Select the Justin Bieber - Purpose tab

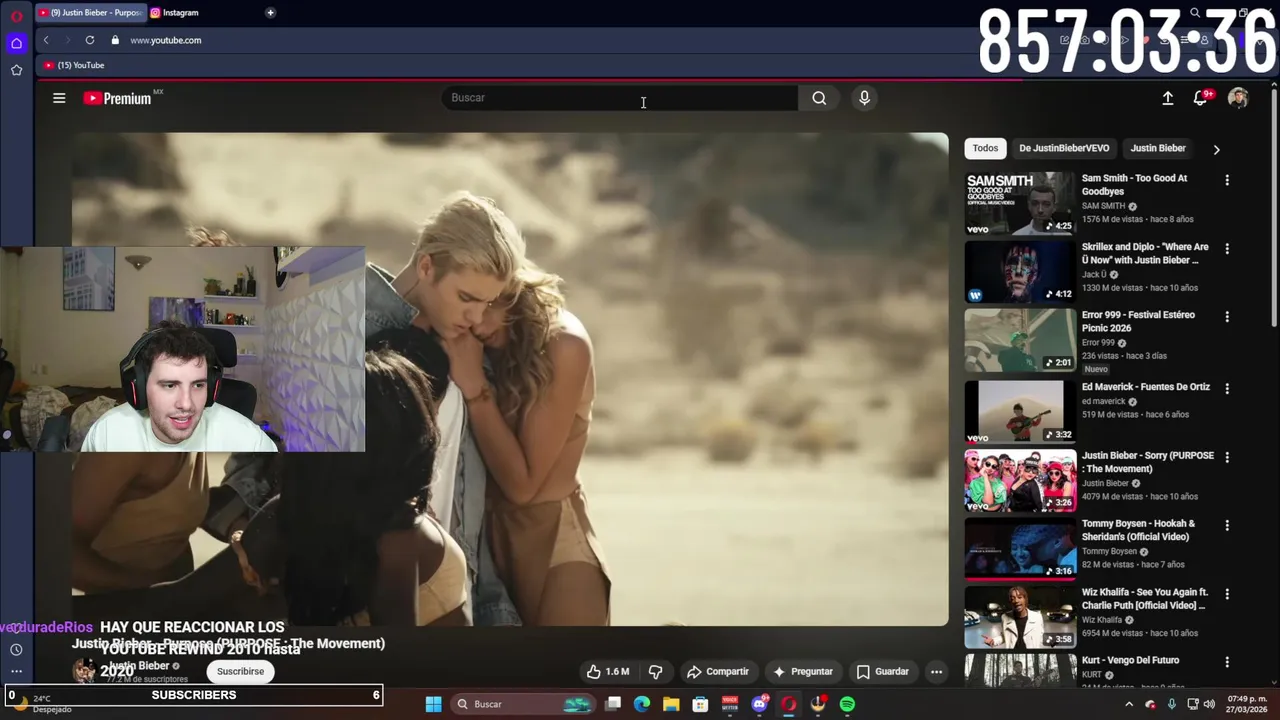[x=90, y=13]
